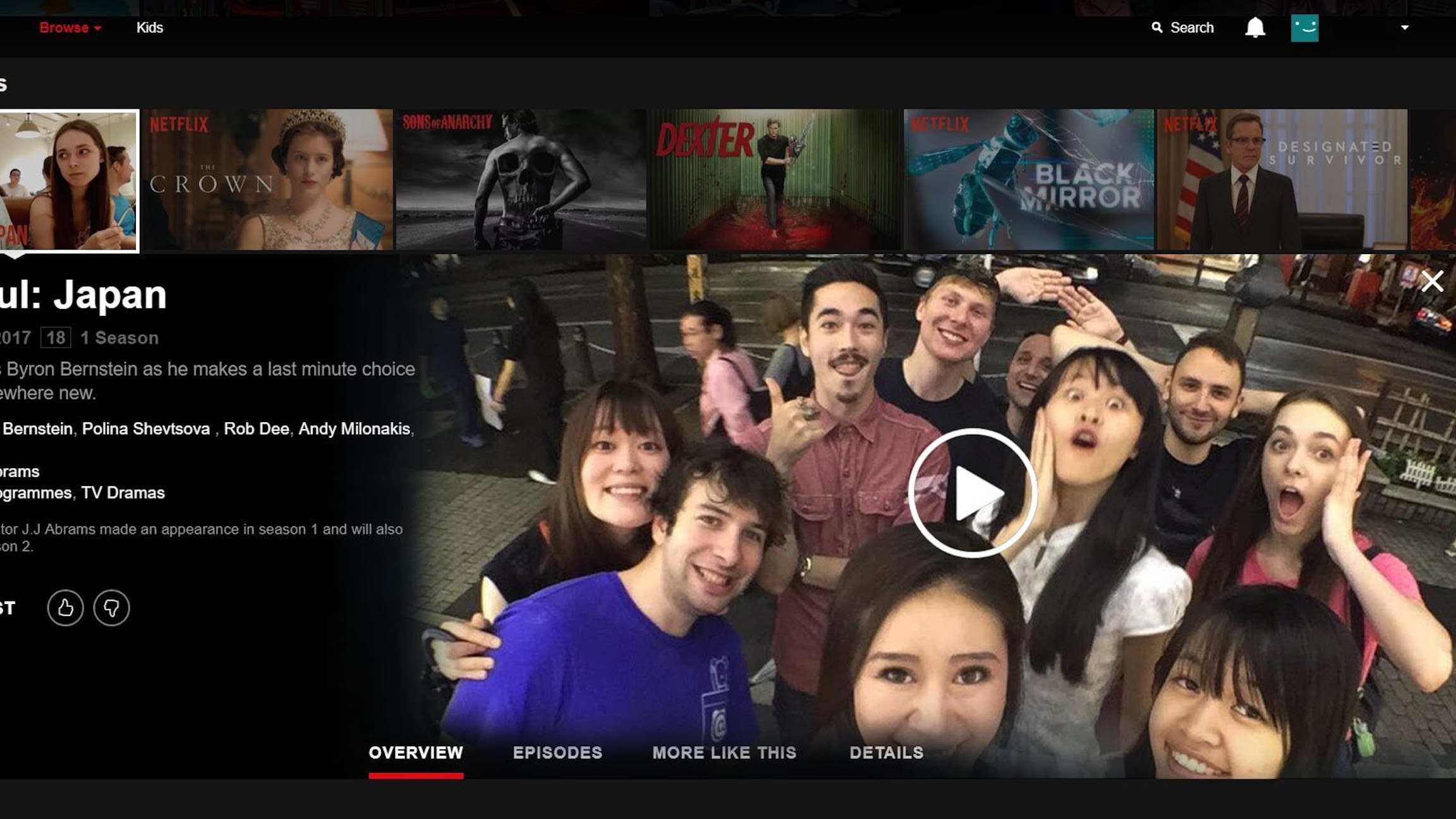
Task: Open the Dexter show thumbnail
Action: coord(775,179)
